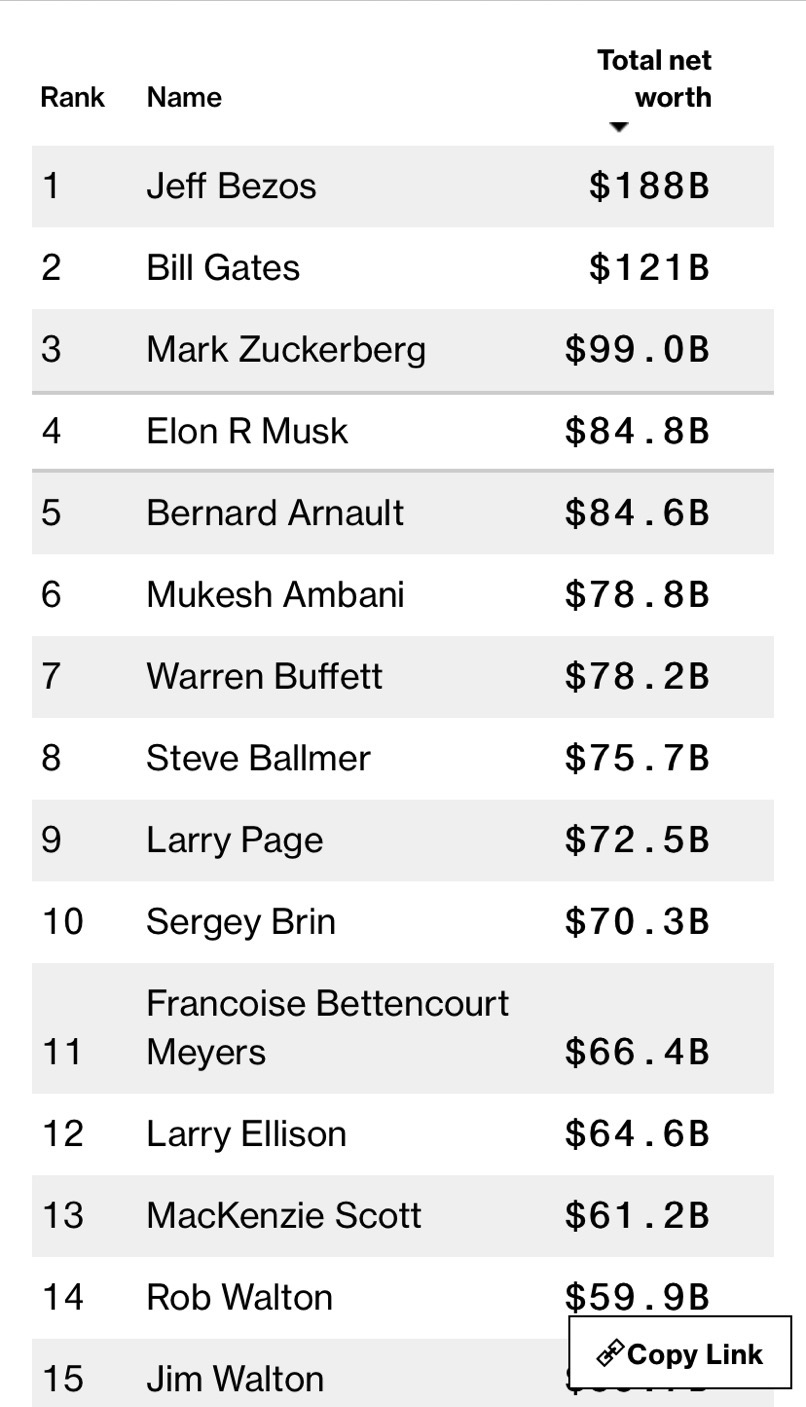806x1407 pixels.
Task: Click the sort arrow under Total net worth
Action: [619, 127]
